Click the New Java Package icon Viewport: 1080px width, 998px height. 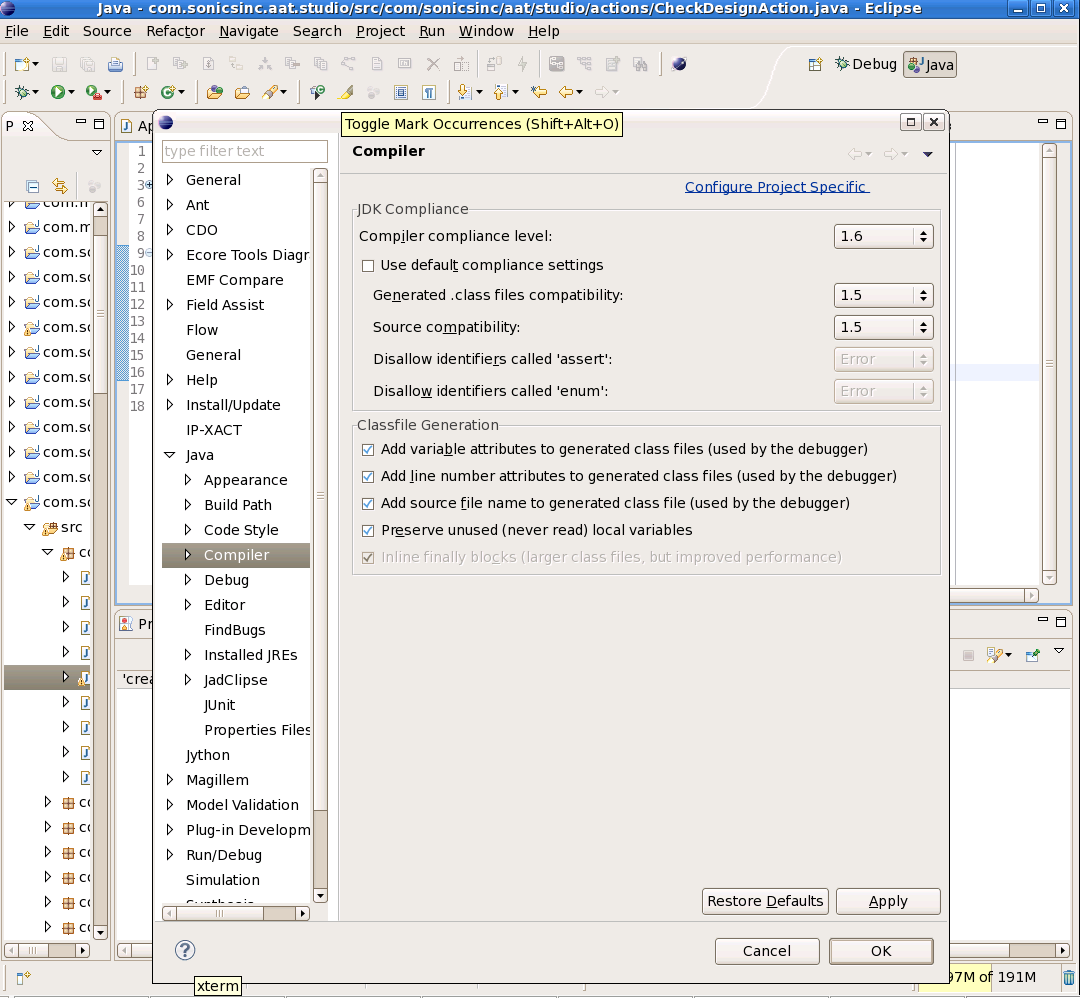[141, 92]
